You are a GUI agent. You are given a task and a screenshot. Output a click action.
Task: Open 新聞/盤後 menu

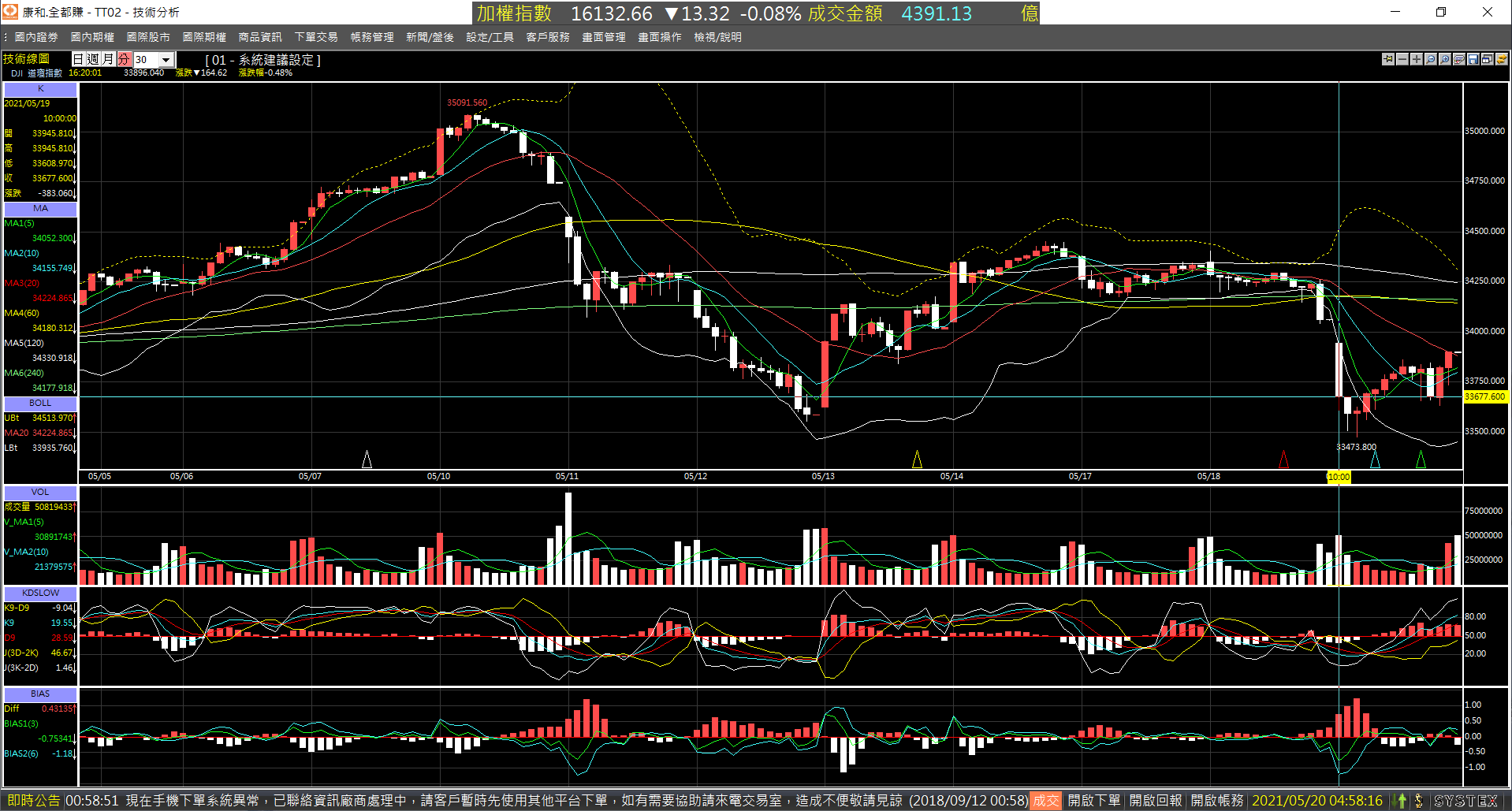pos(430,37)
